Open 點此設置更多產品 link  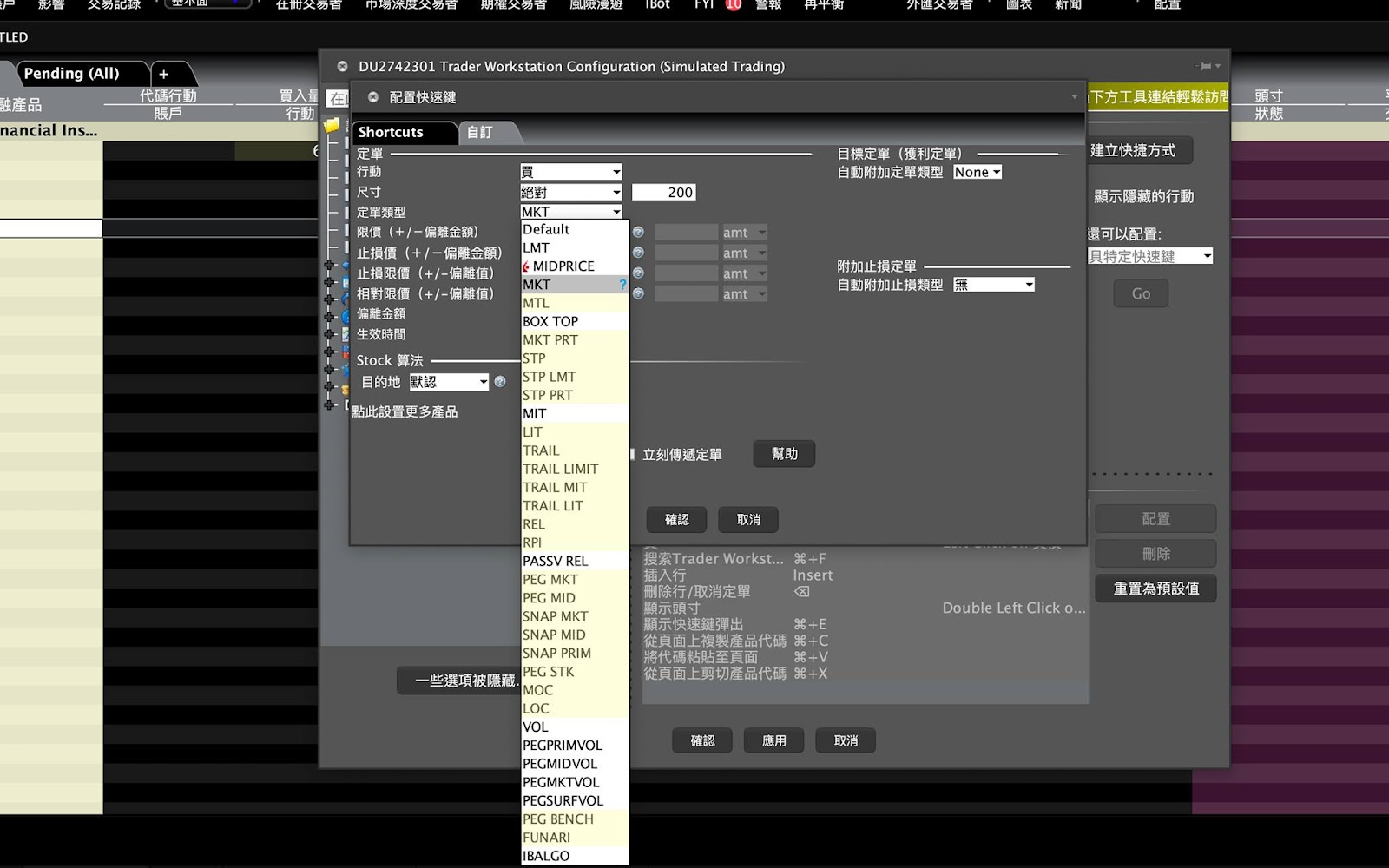tap(405, 412)
